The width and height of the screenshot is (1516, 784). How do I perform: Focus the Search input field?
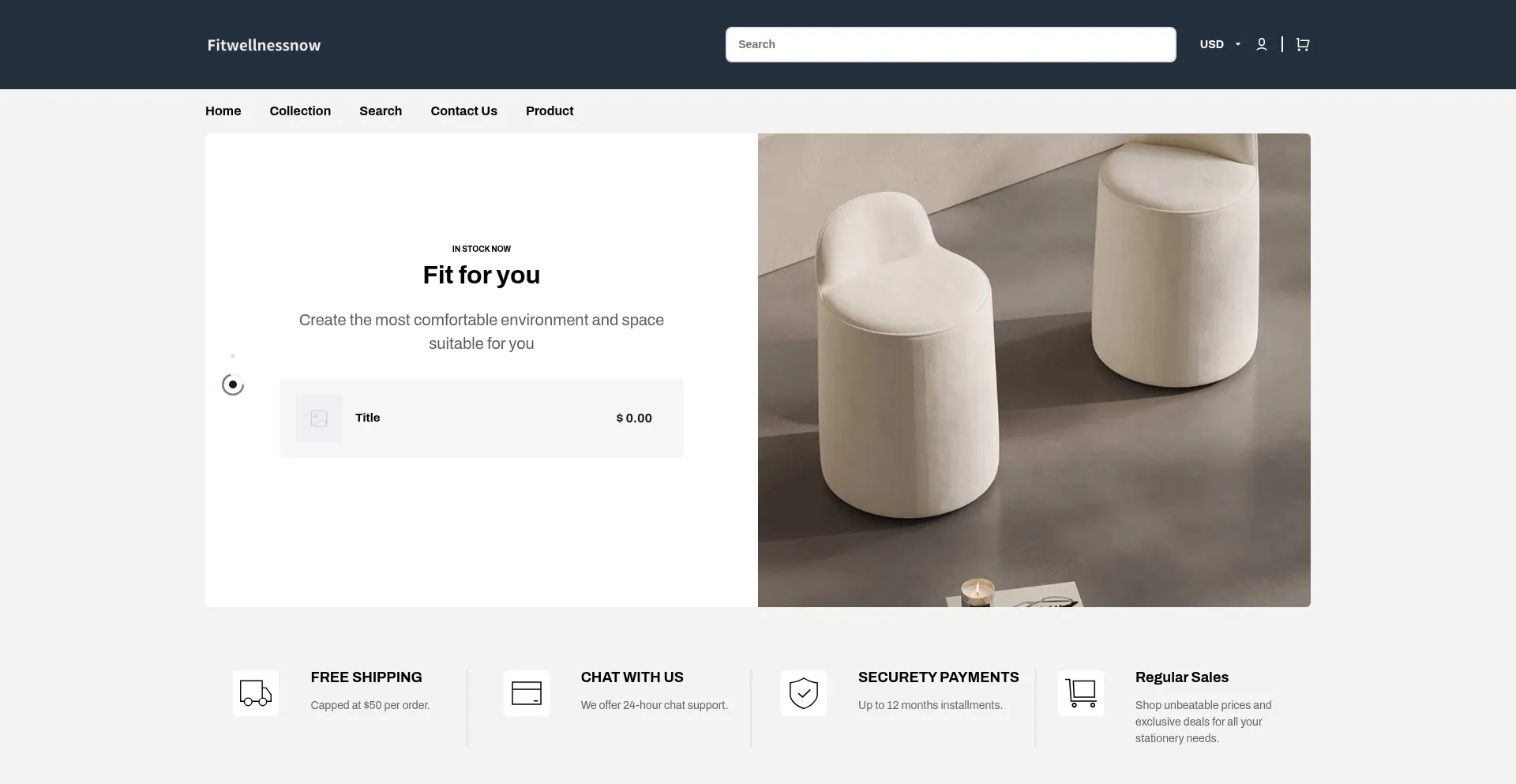pos(951,44)
